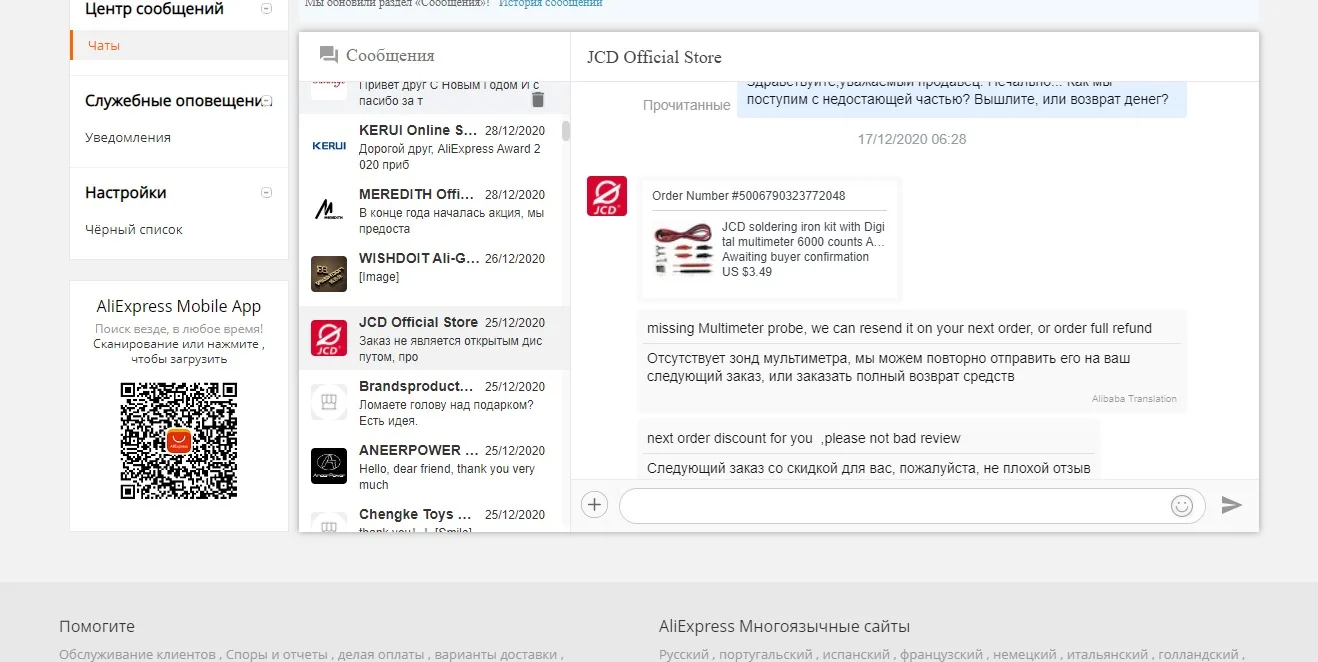Click the 17/12/2020 06:28 timestamp

(912, 139)
